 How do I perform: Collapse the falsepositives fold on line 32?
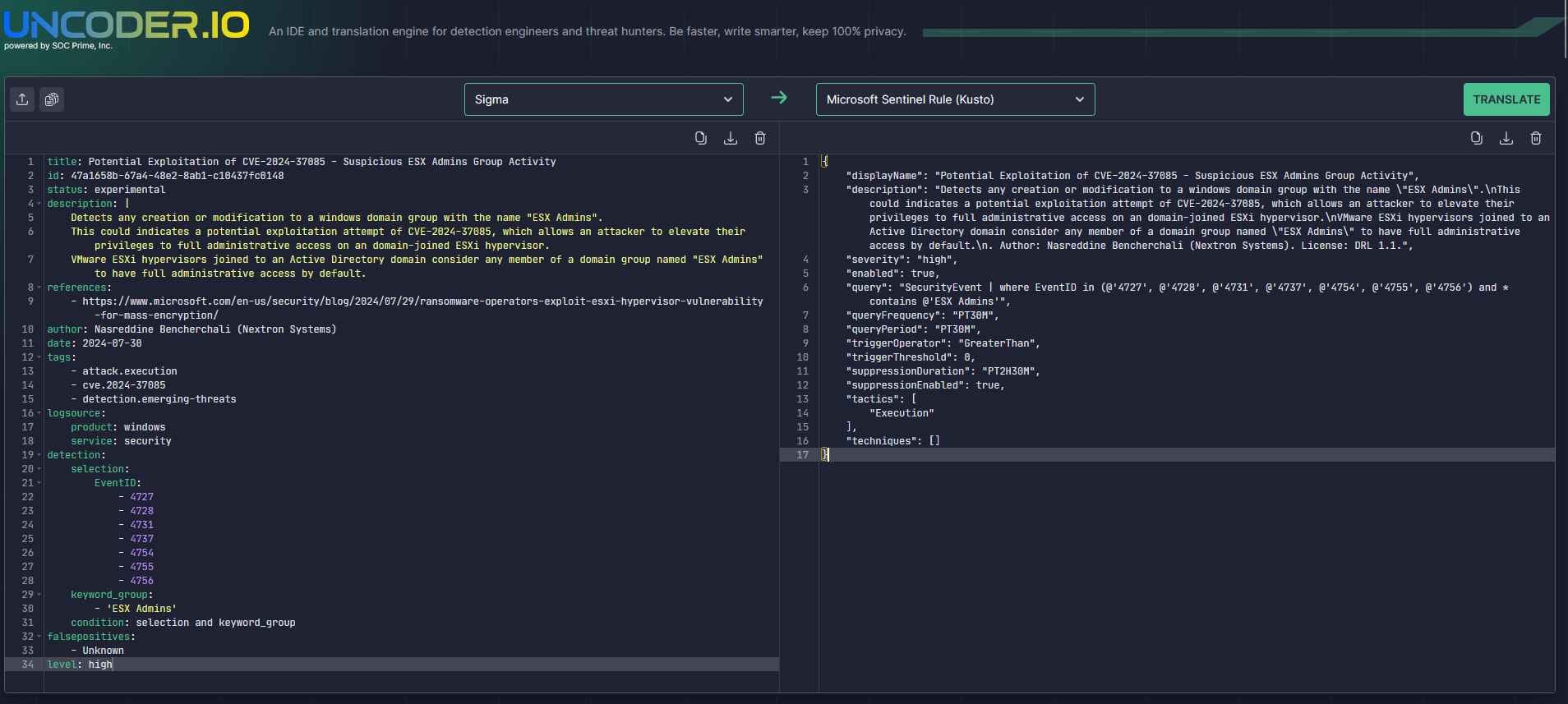[39, 637]
